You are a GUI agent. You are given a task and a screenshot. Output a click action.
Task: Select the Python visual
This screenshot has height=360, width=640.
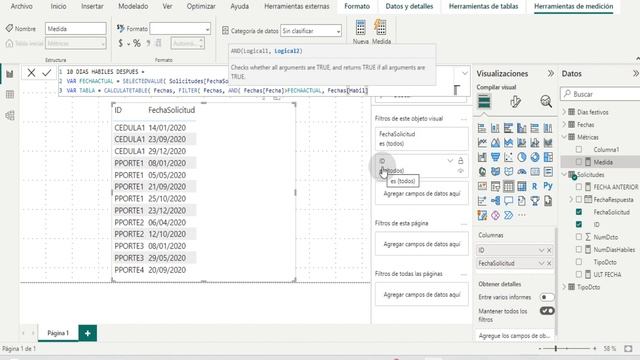click(548, 187)
